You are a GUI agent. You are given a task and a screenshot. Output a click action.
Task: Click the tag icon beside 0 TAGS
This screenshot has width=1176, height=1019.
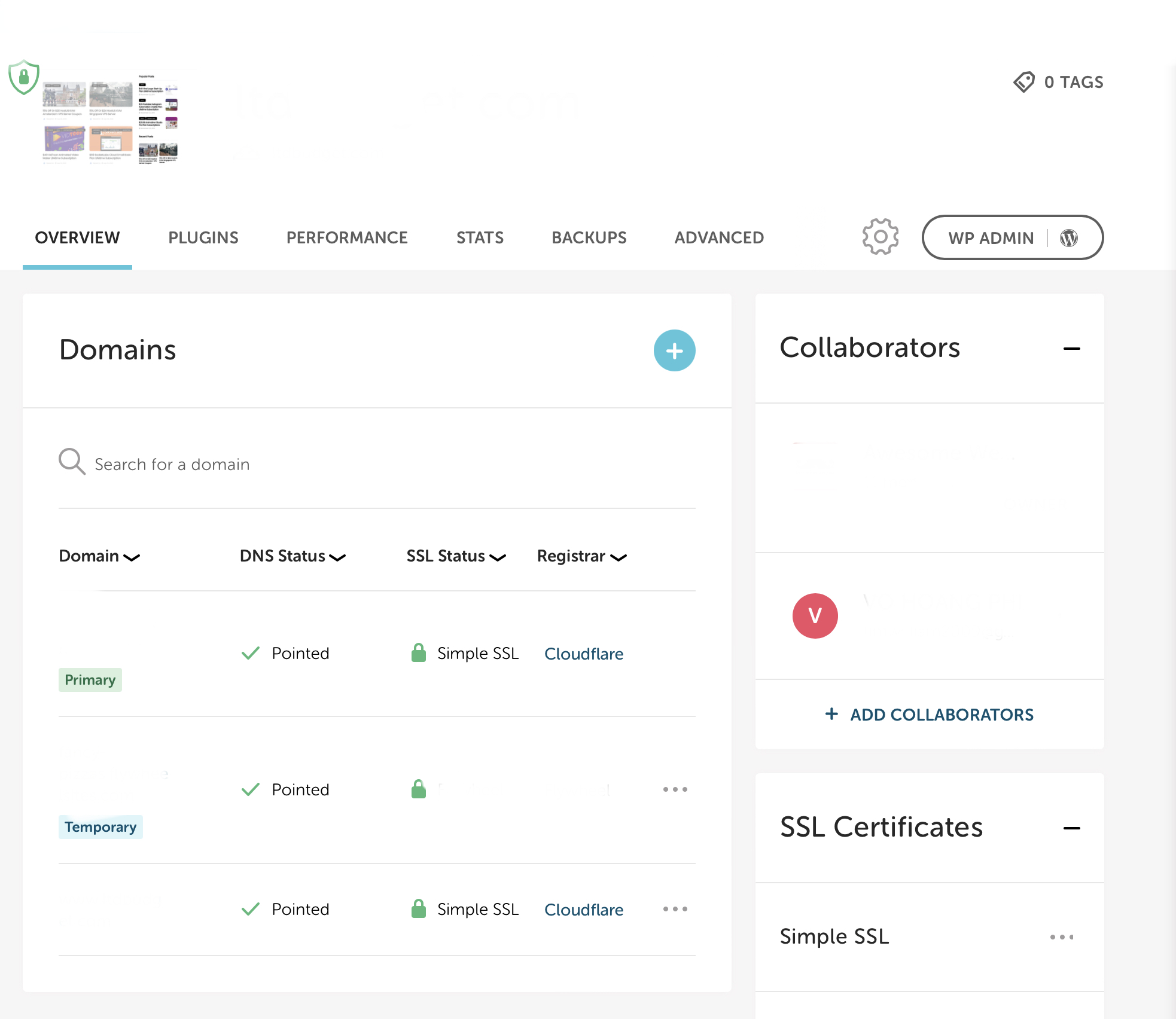click(1024, 82)
